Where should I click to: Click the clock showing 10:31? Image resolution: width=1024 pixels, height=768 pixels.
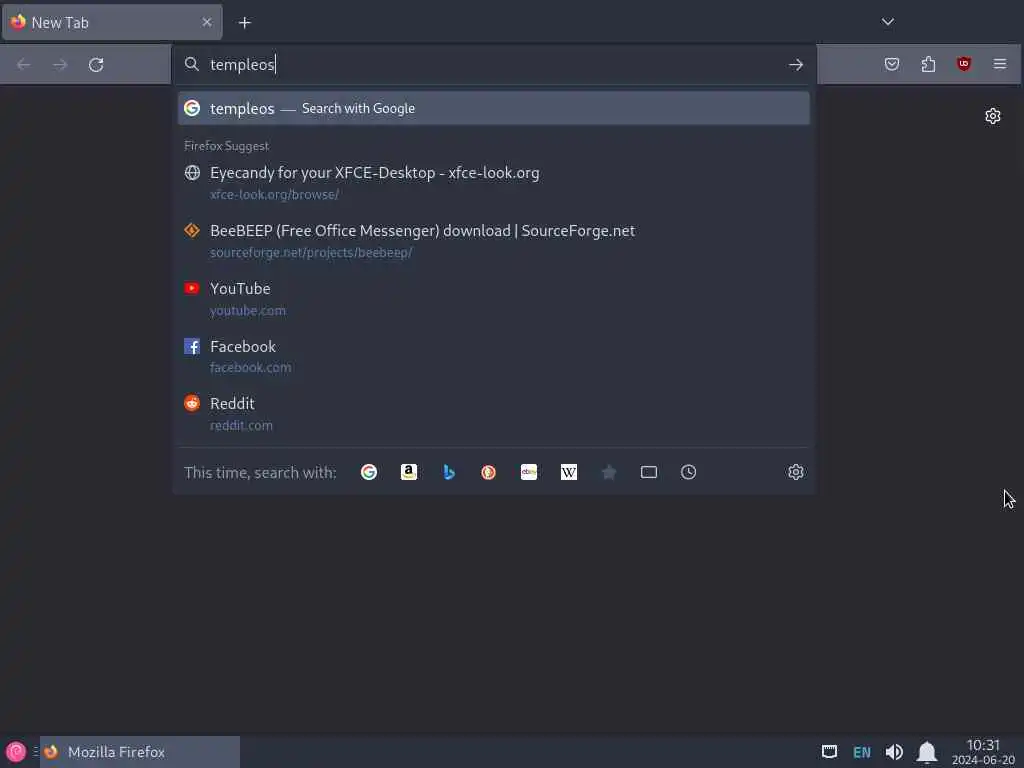click(984, 752)
